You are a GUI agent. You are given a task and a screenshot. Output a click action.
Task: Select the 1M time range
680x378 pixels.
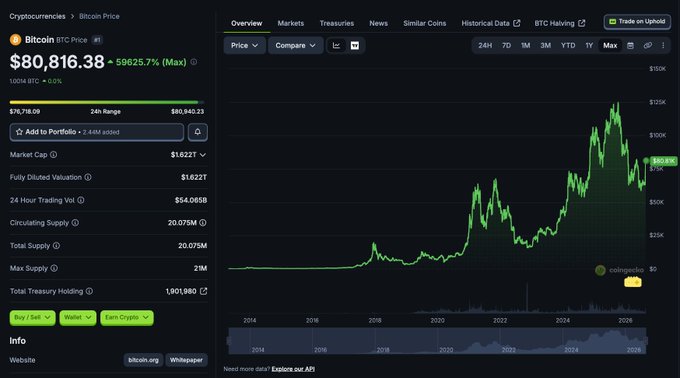coord(525,46)
